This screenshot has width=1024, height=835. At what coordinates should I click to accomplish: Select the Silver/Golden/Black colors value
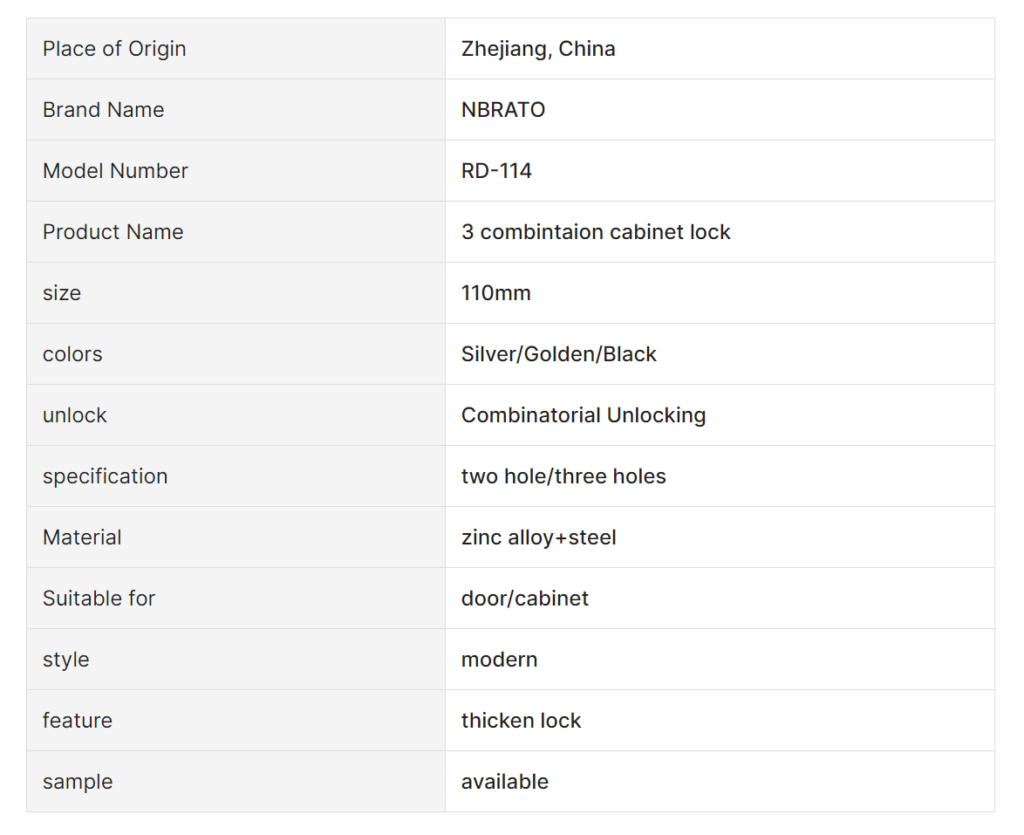click(558, 354)
